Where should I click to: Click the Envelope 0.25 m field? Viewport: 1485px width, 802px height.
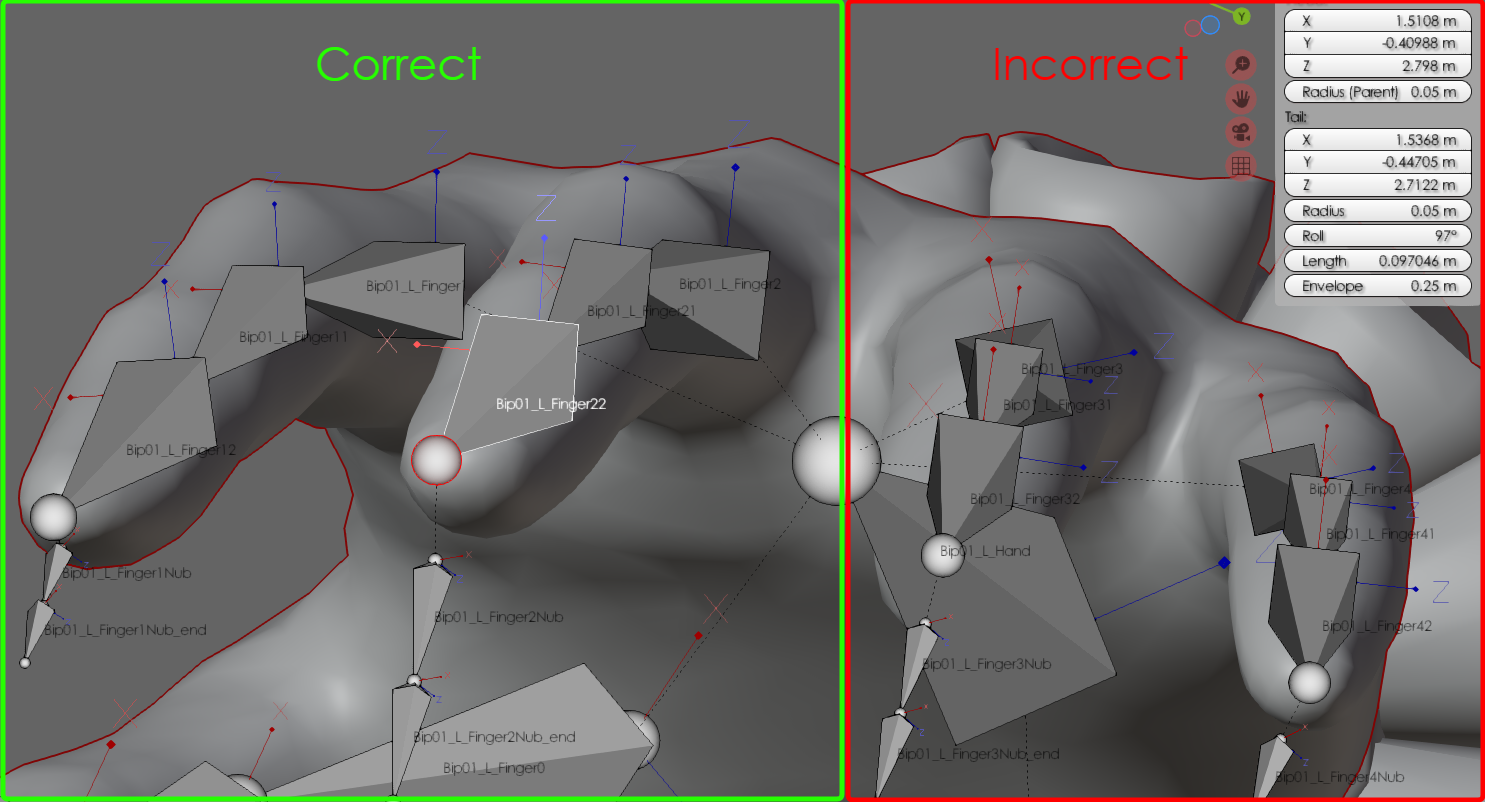[x=1378, y=286]
